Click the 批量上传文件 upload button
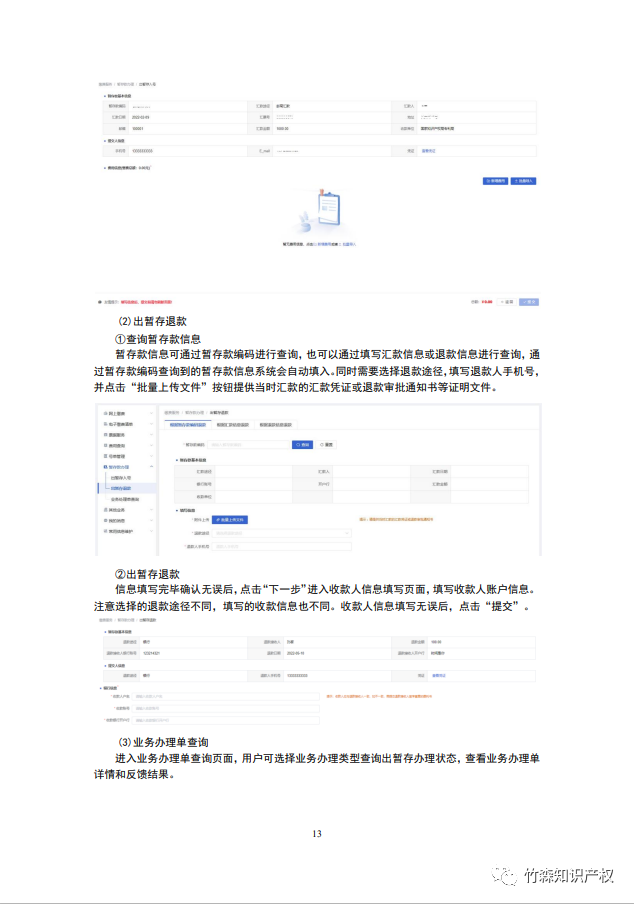Image resolution: width=634 pixels, height=904 pixels. [230, 519]
